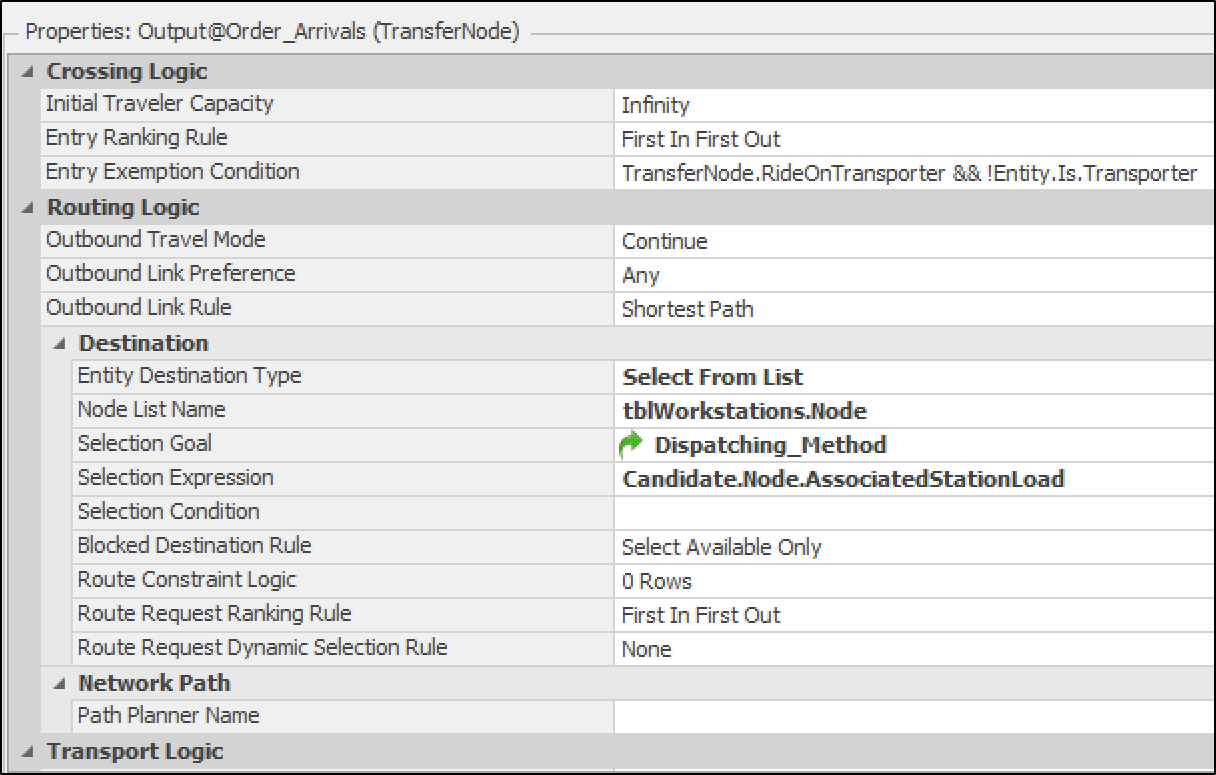Select the Selection Condition property label
Image resolution: width=1216 pixels, height=775 pixels.
click(168, 512)
